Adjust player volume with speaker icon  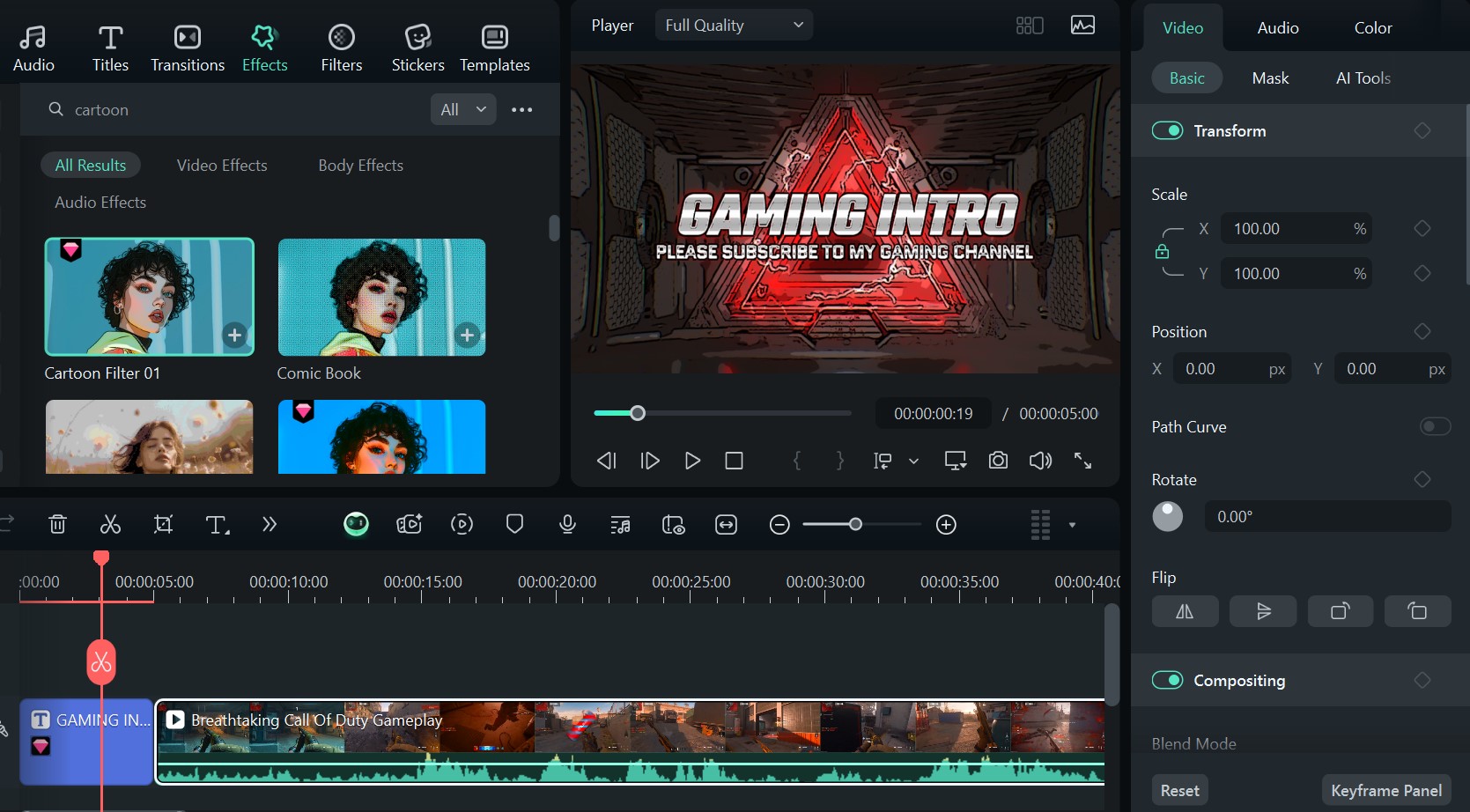(x=1040, y=461)
